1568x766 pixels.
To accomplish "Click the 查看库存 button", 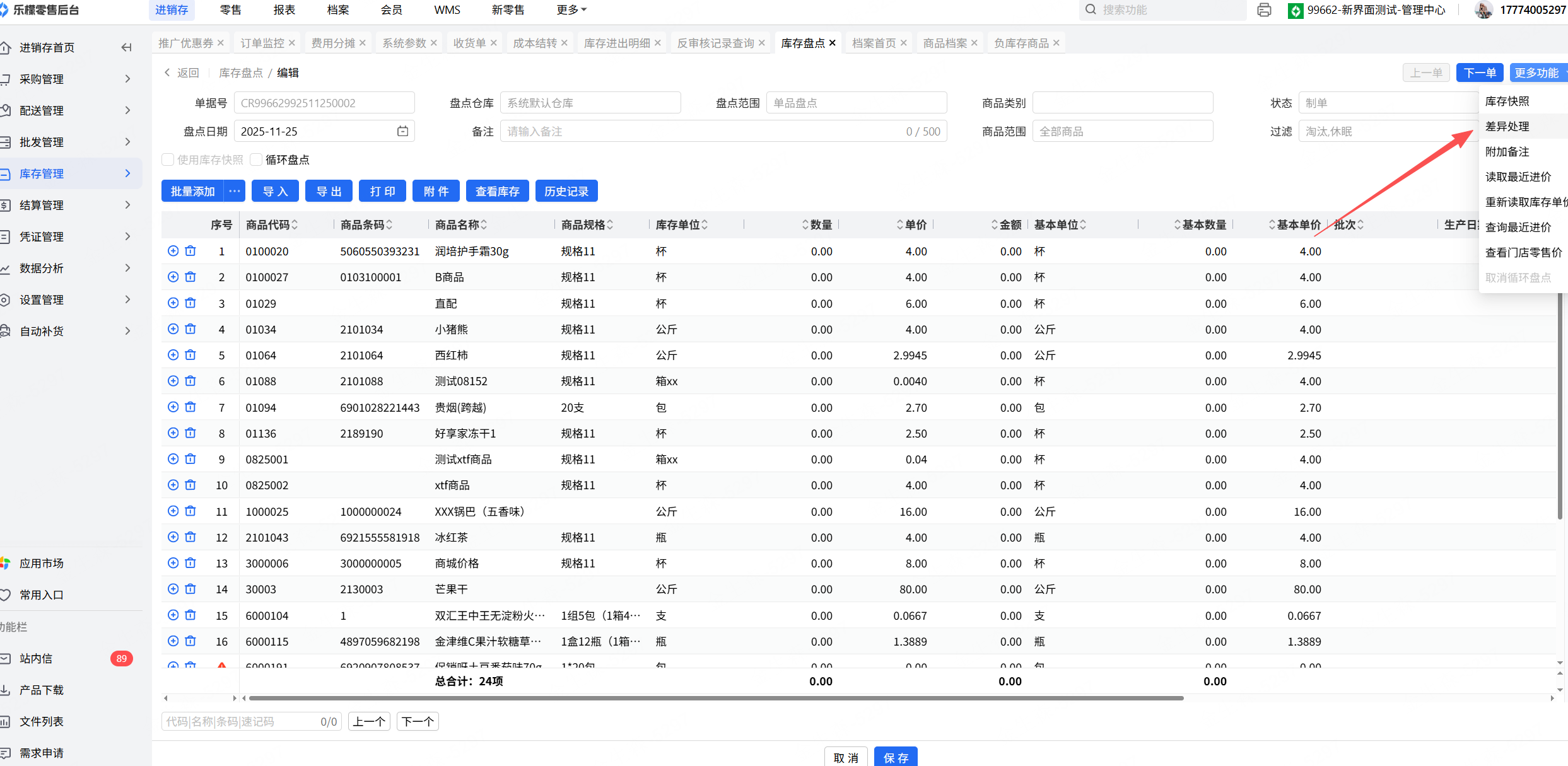I will coord(497,191).
